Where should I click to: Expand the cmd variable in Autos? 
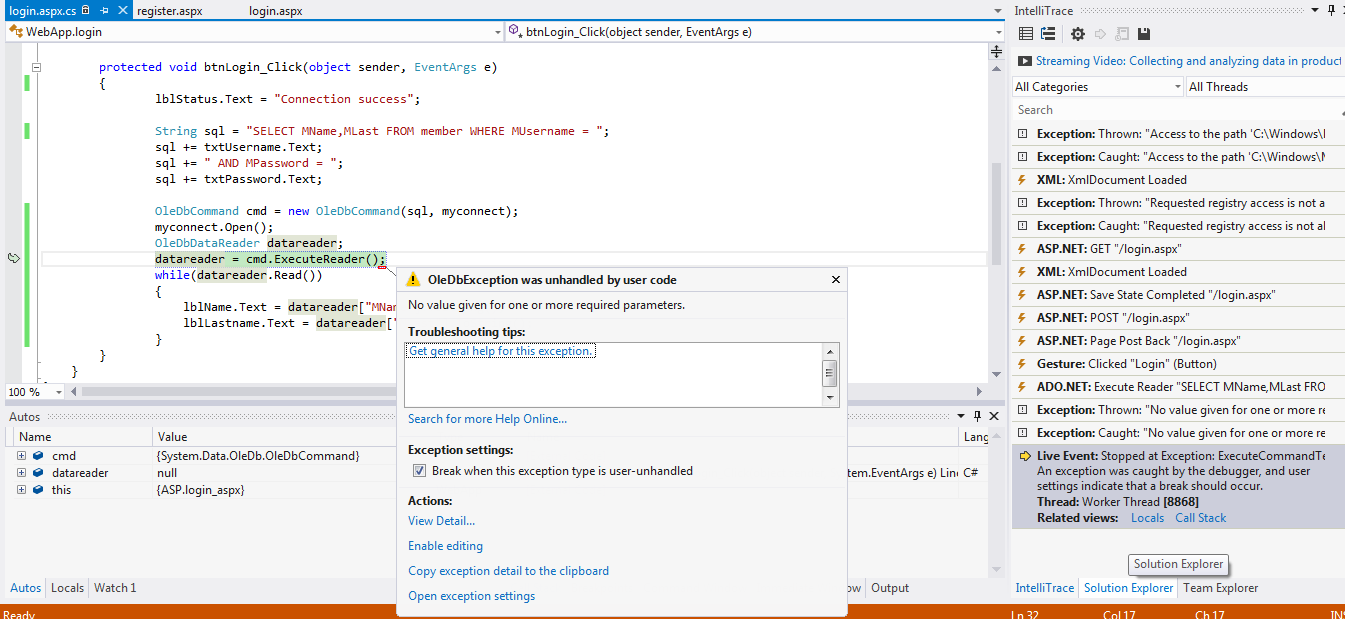click(x=21, y=456)
